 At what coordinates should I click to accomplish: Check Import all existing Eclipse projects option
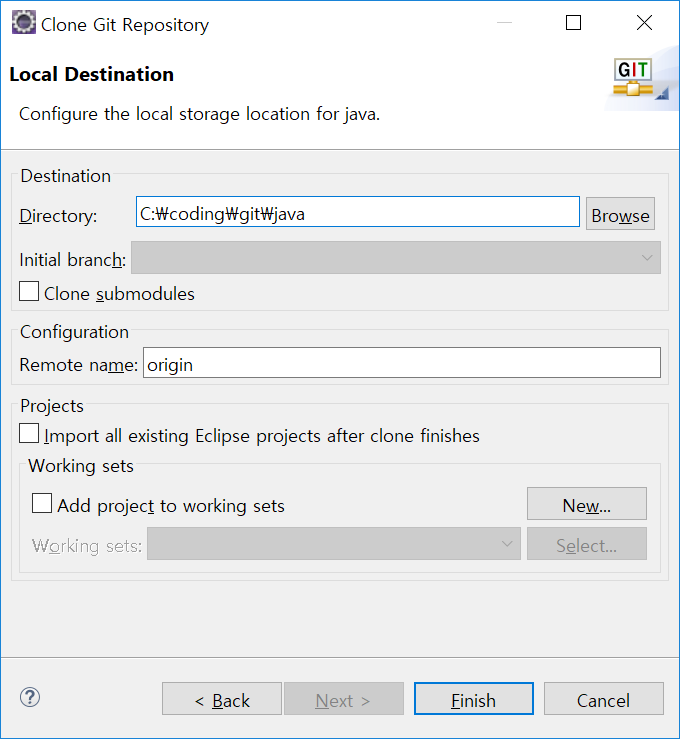pos(30,435)
